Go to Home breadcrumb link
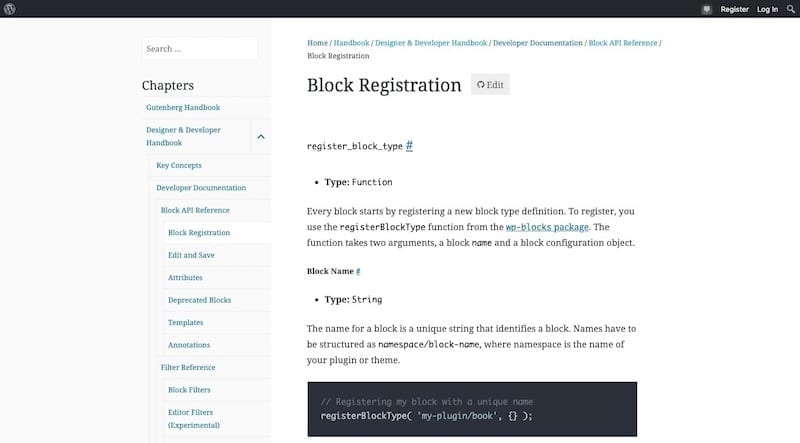Image resolution: width=800 pixels, height=443 pixels. pos(317,43)
